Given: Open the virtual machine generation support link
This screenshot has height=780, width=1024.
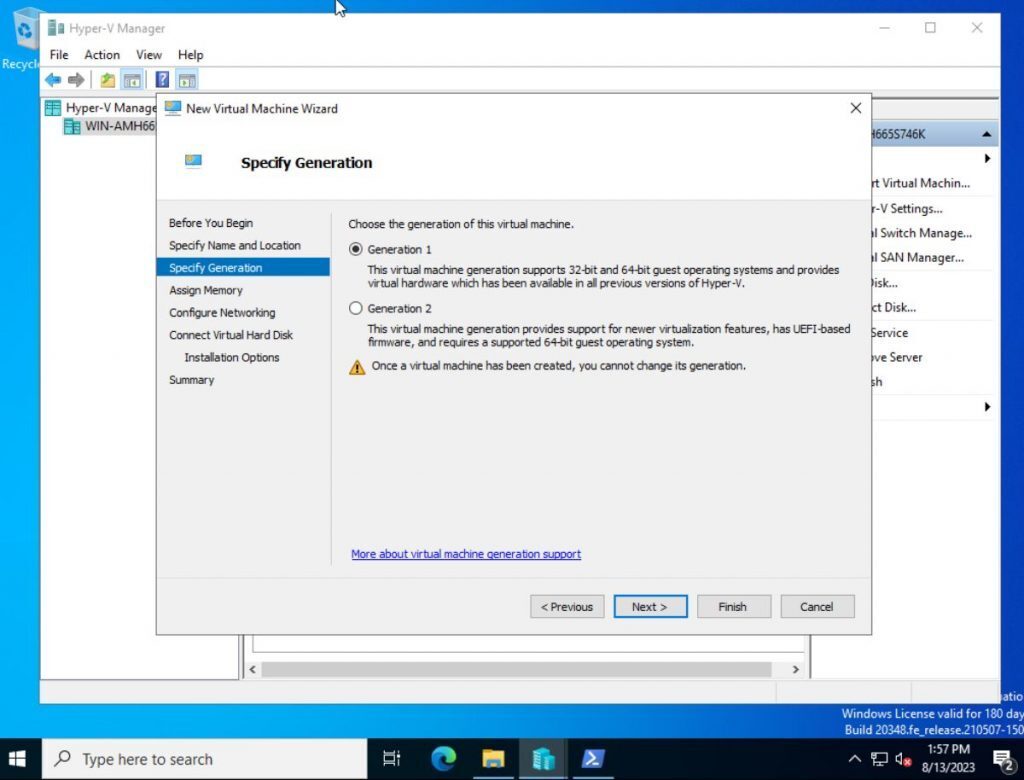Looking at the screenshot, I should 466,554.
